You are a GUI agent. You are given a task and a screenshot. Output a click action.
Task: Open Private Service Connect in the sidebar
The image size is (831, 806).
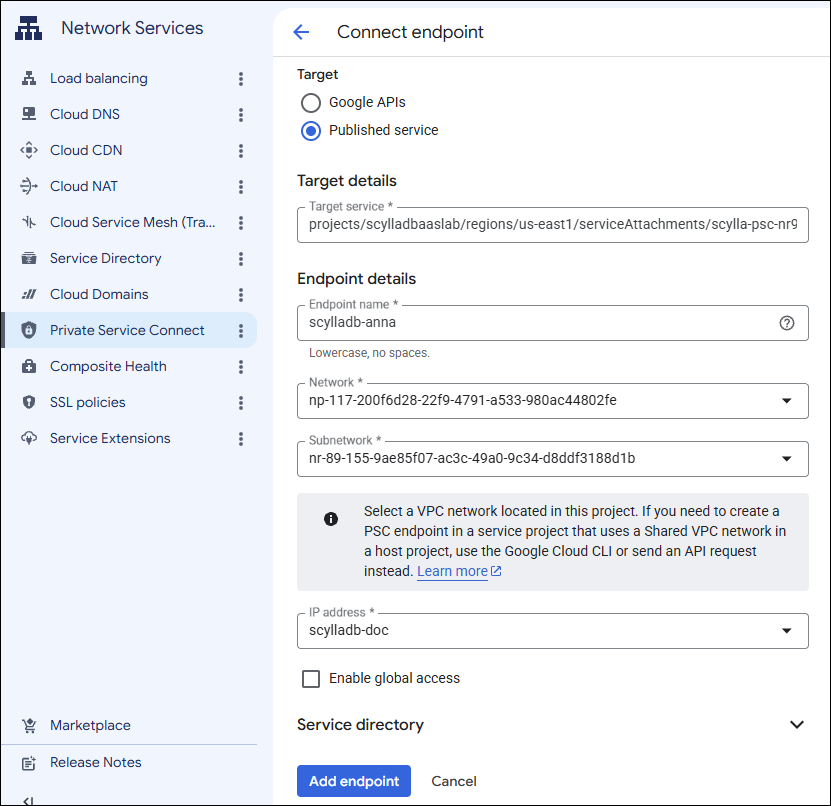[x=127, y=330]
